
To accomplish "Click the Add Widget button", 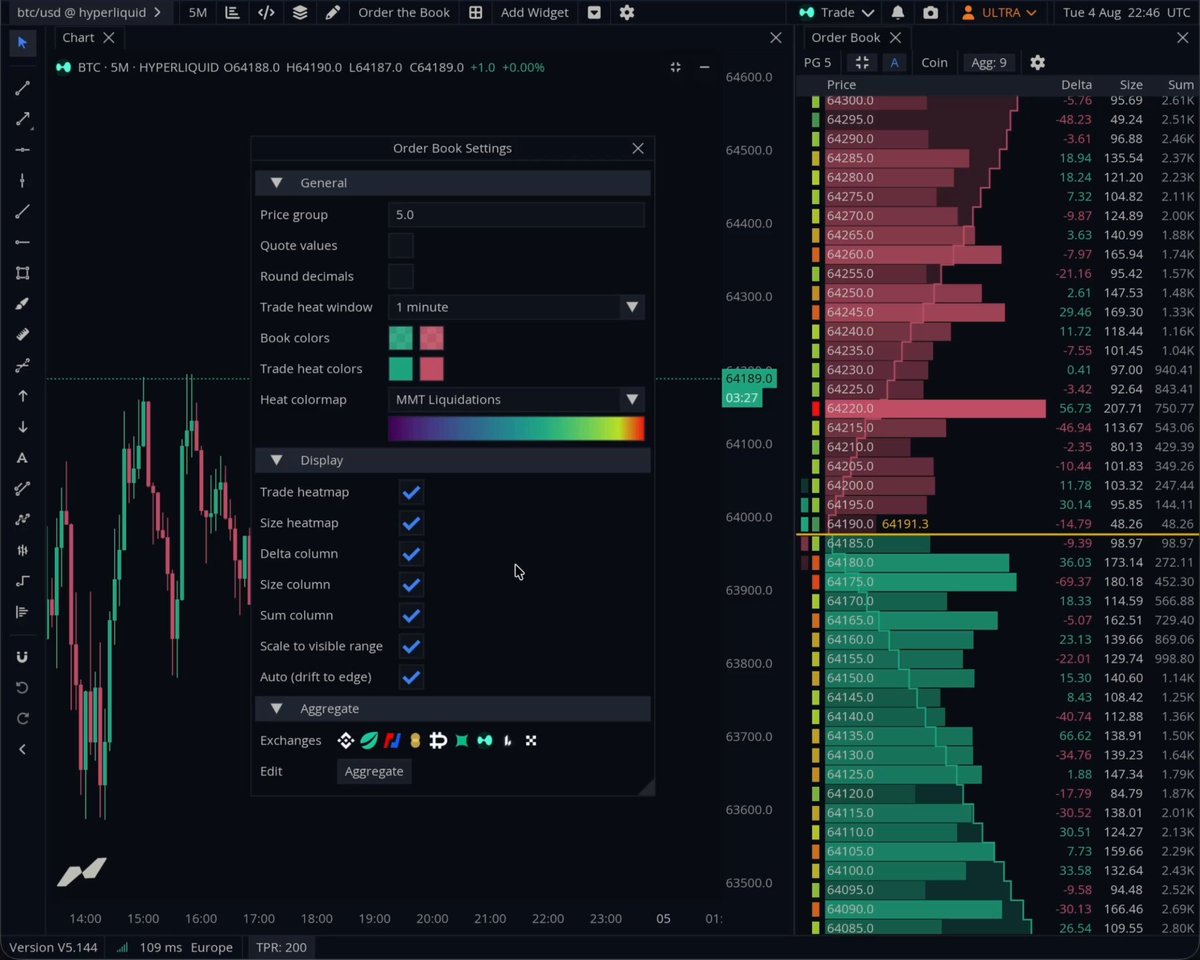I will (x=535, y=13).
